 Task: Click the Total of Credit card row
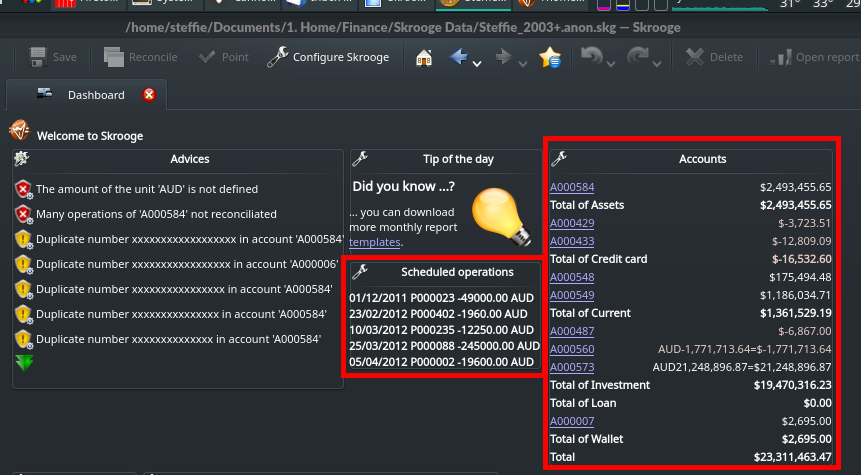tap(691, 259)
